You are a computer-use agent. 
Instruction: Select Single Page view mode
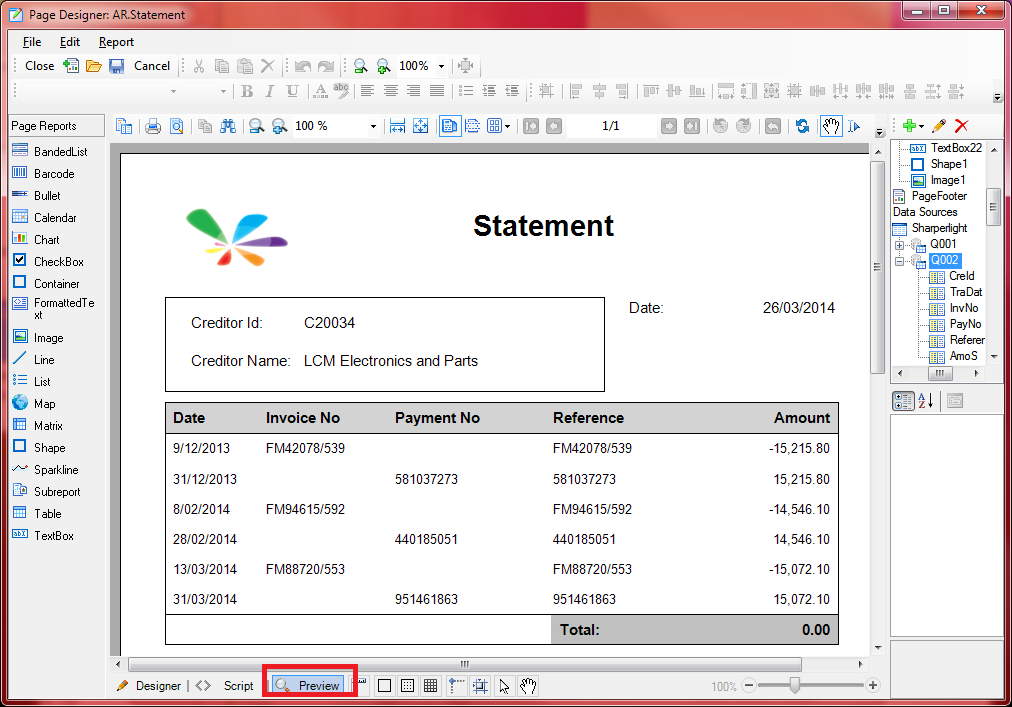coord(449,127)
